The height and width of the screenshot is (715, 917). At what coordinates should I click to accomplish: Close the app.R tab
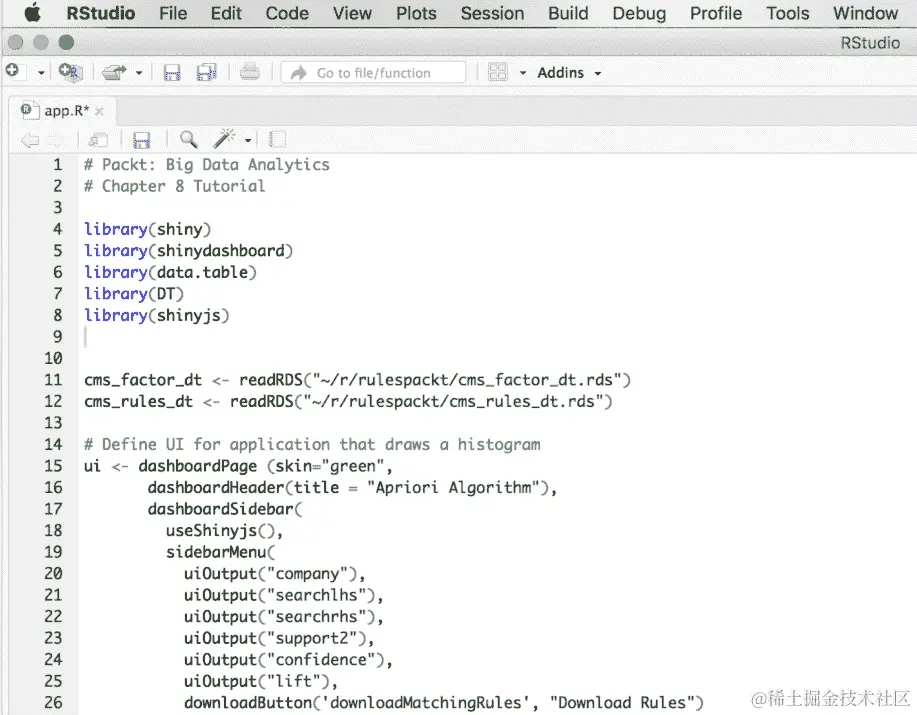point(99,111)
